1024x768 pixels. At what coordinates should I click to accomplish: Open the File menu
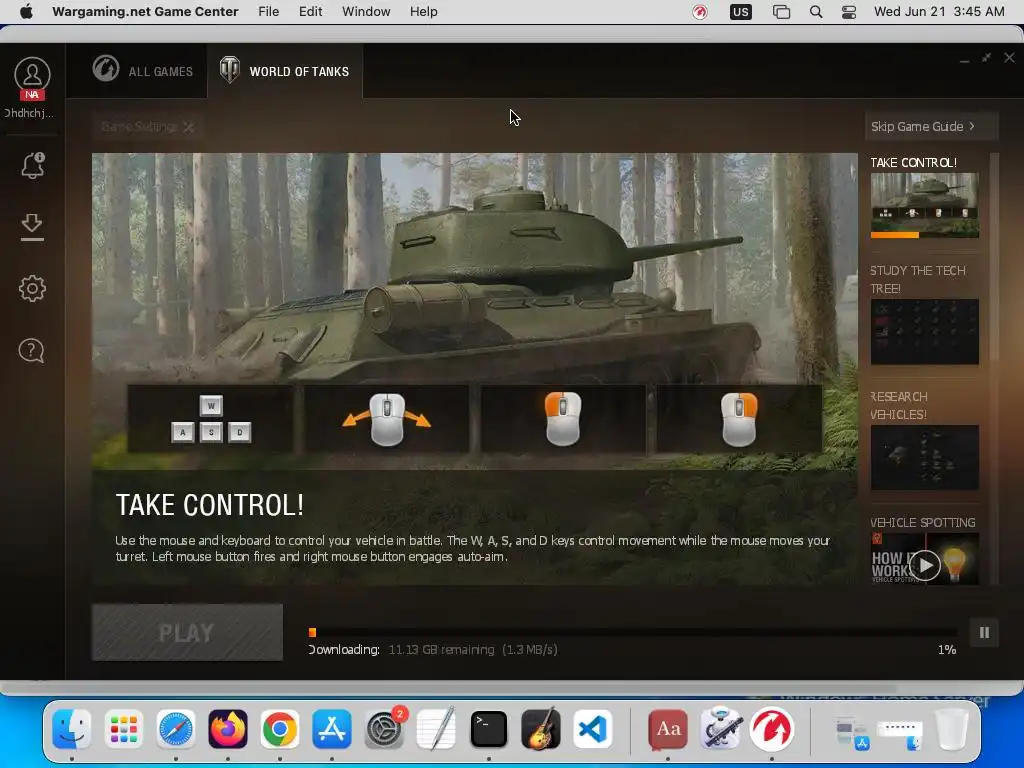pyautogui.click(x=268, y=12)
